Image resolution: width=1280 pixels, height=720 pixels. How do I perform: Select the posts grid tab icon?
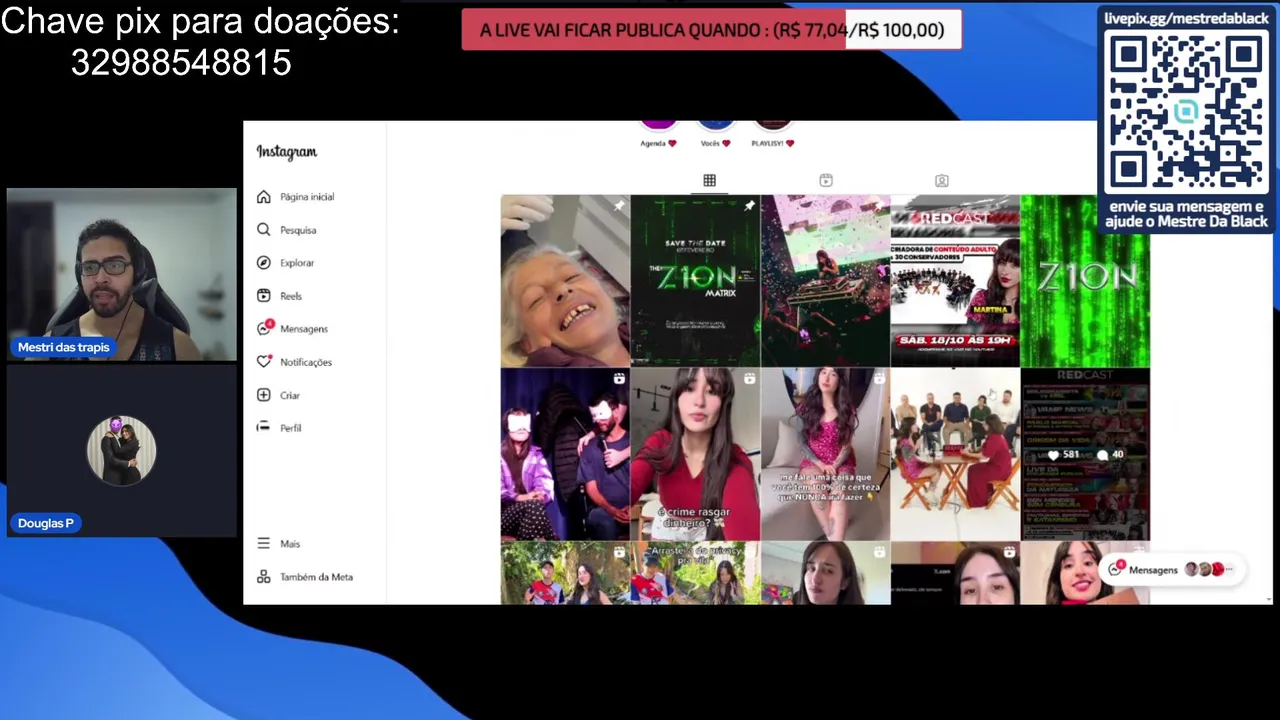coord(709,180)
